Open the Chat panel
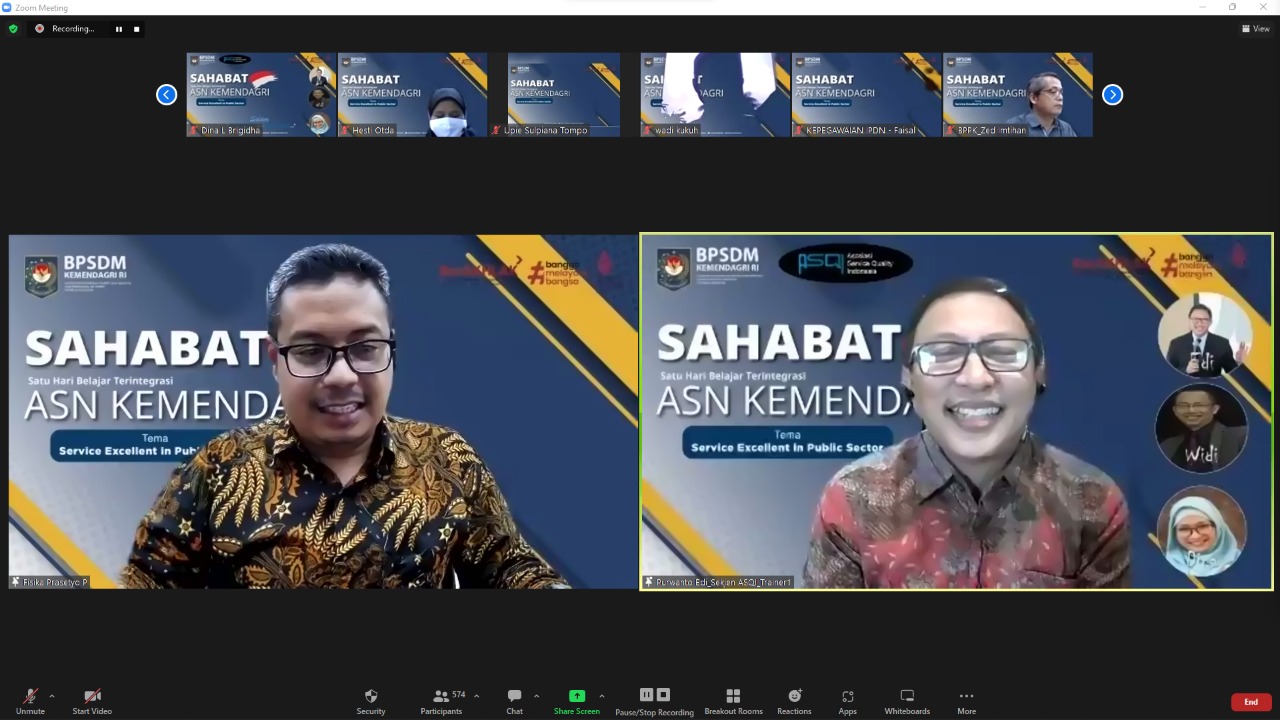Image resolution: width=1280 pixels, height=720 pixels. tap(514, 701)
